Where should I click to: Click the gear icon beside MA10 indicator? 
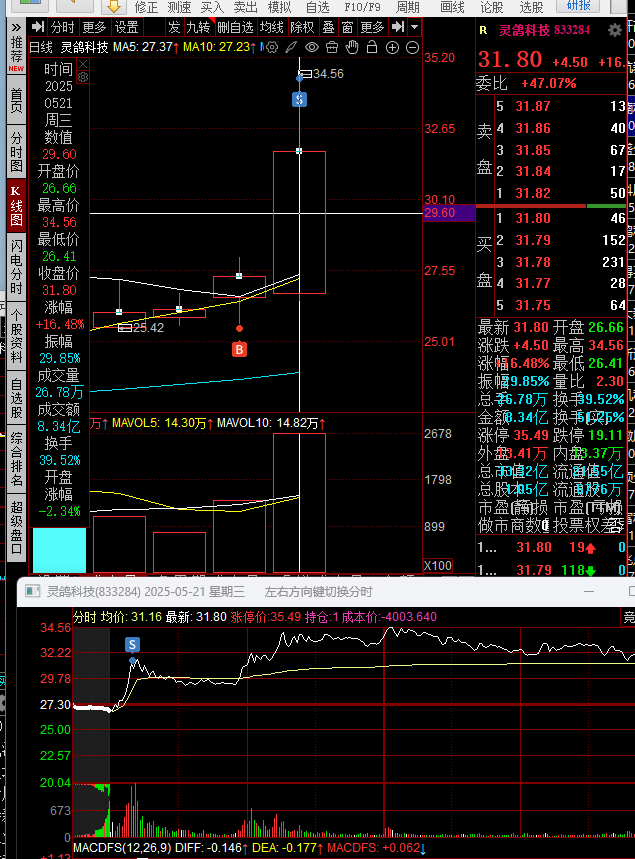[272, 48]
